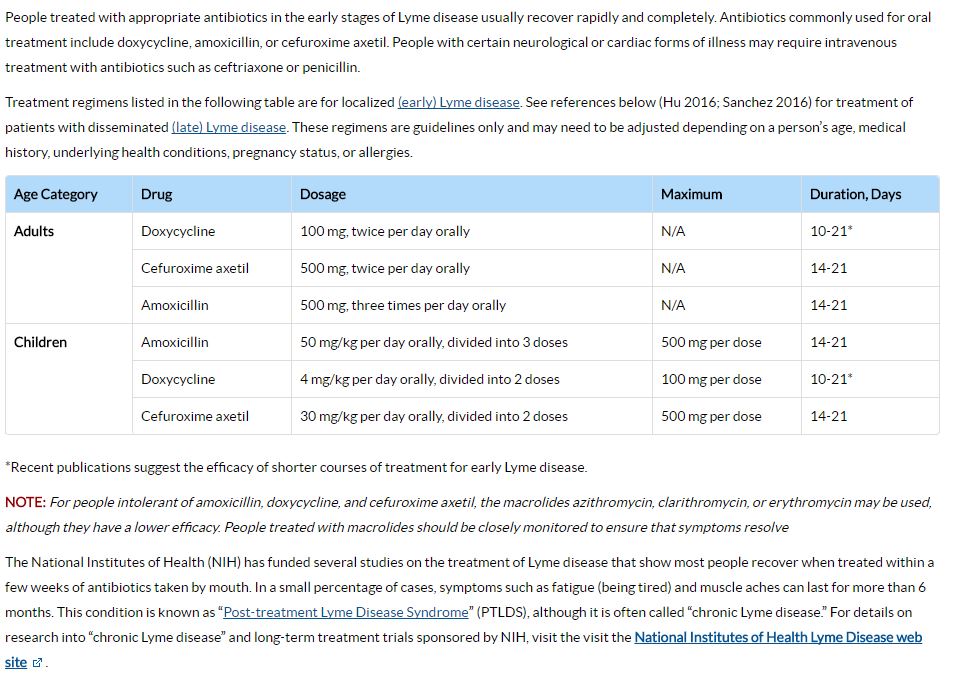The image size is (968, 679).
Task: Click the "Adults" age category cell
Action: (34, 231)
